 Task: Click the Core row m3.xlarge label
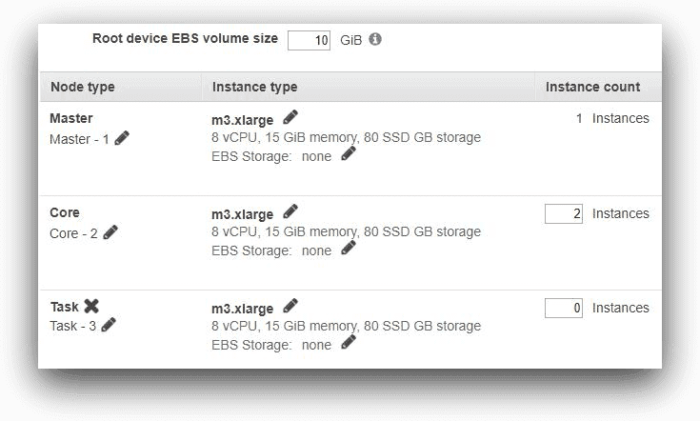[x=242, y=213]
